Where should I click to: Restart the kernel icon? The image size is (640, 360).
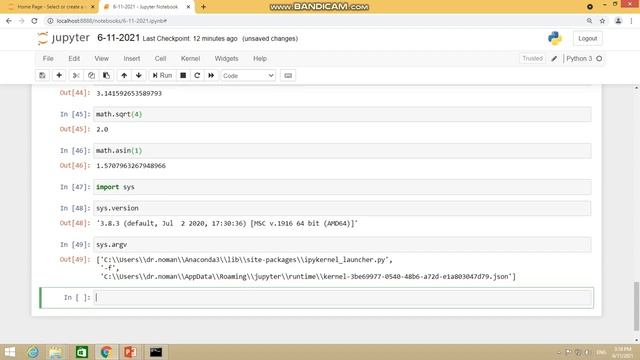coord(197,76)
